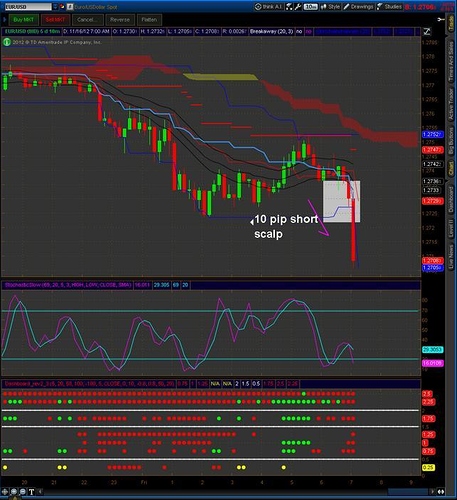Click the Buy MKT button

tap(24, 20)
